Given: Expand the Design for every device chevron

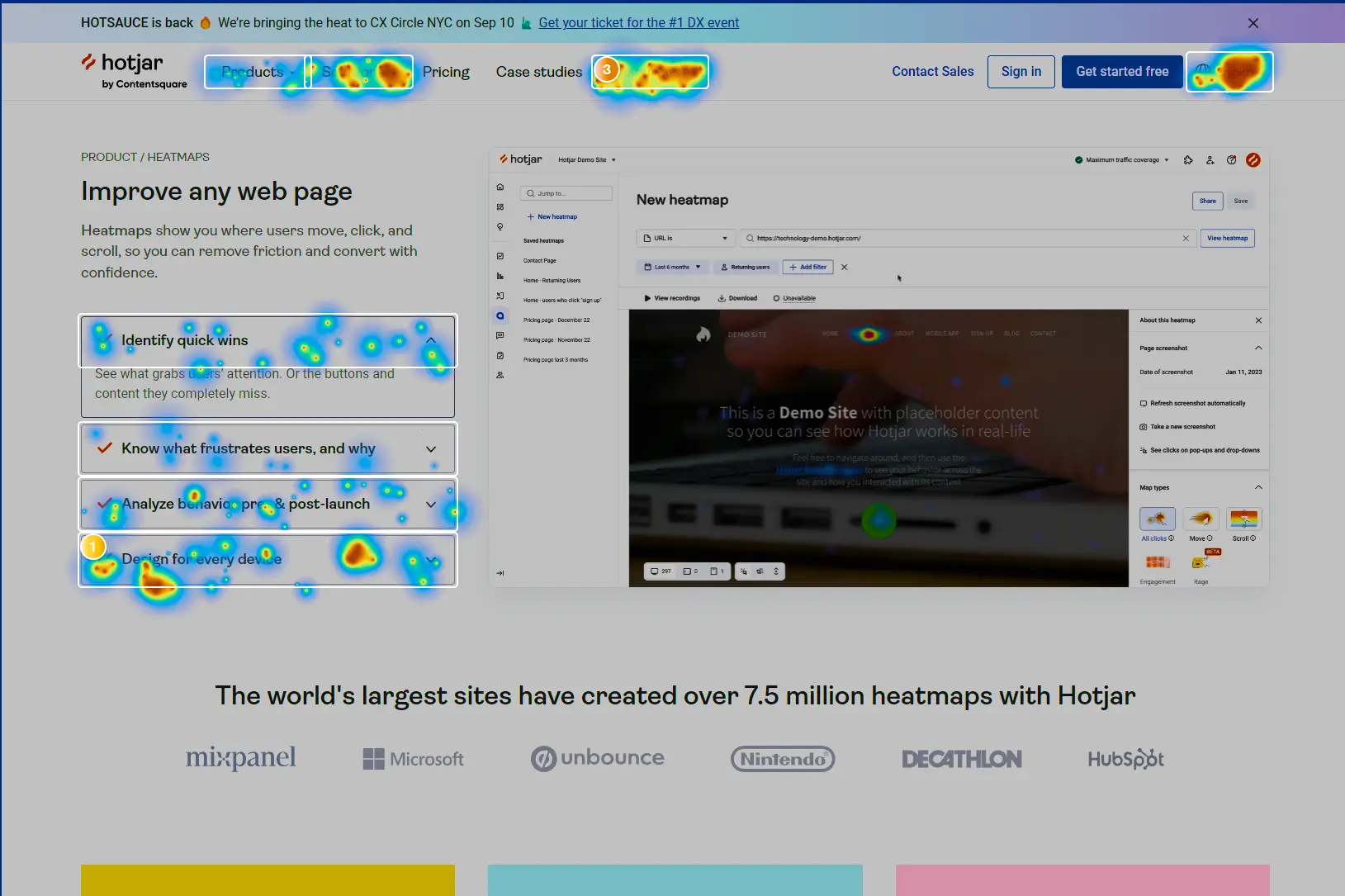Looking at the screenshot, I should point(430,560).
